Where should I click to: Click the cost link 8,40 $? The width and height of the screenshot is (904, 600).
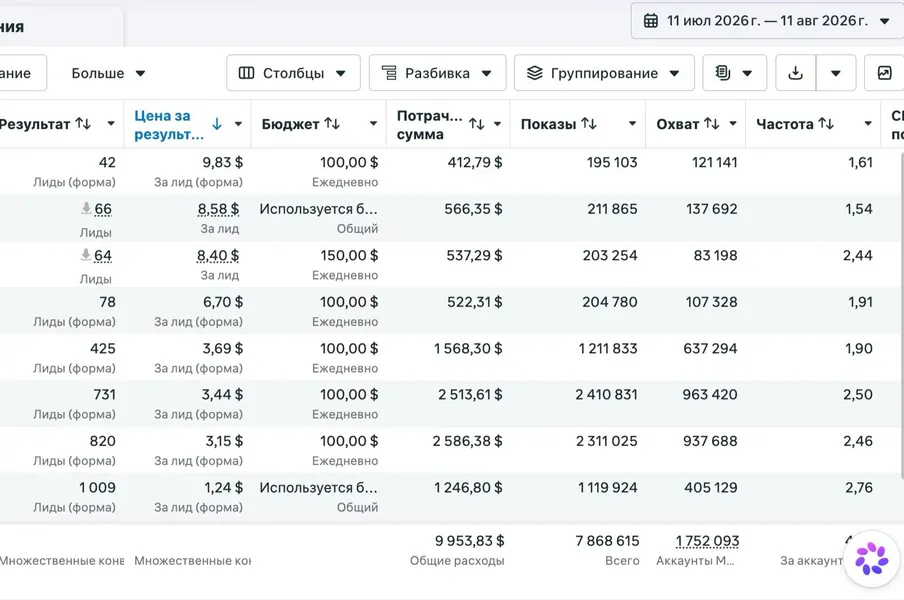pos(218,255)
